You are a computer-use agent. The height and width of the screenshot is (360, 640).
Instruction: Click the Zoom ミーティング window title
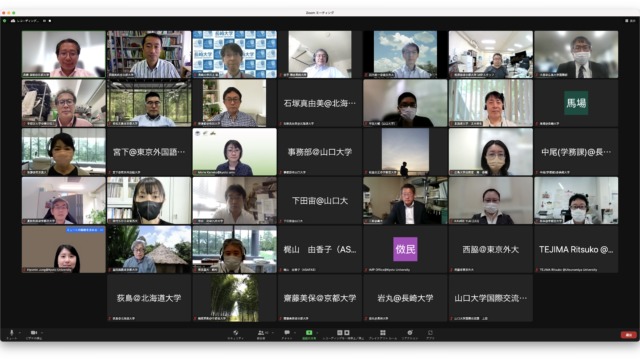pos(320,13)
